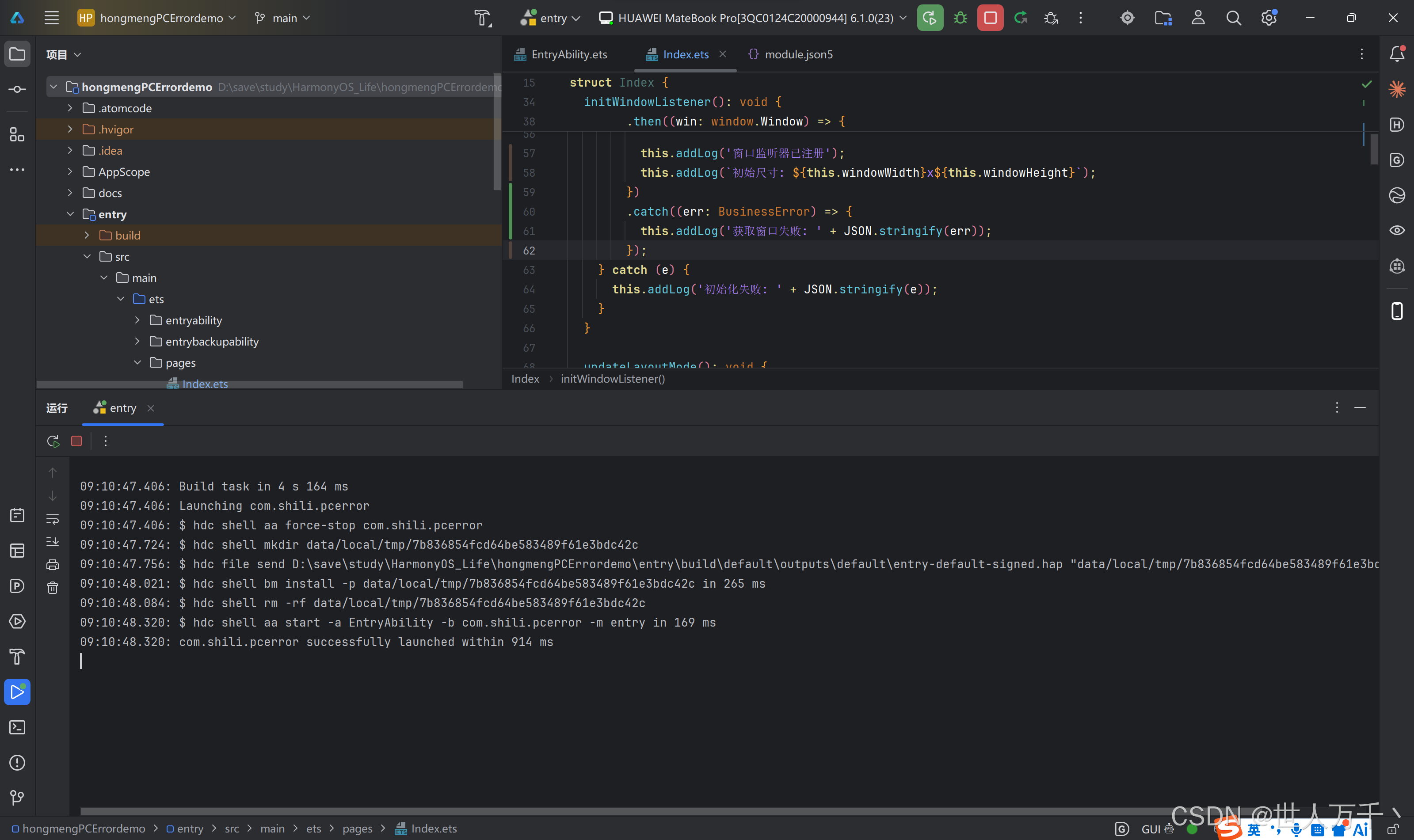The height and width of the screenshot is (840, 1414).
Task: Attach debugger to process icon
Action: [x=1051, y=18]
